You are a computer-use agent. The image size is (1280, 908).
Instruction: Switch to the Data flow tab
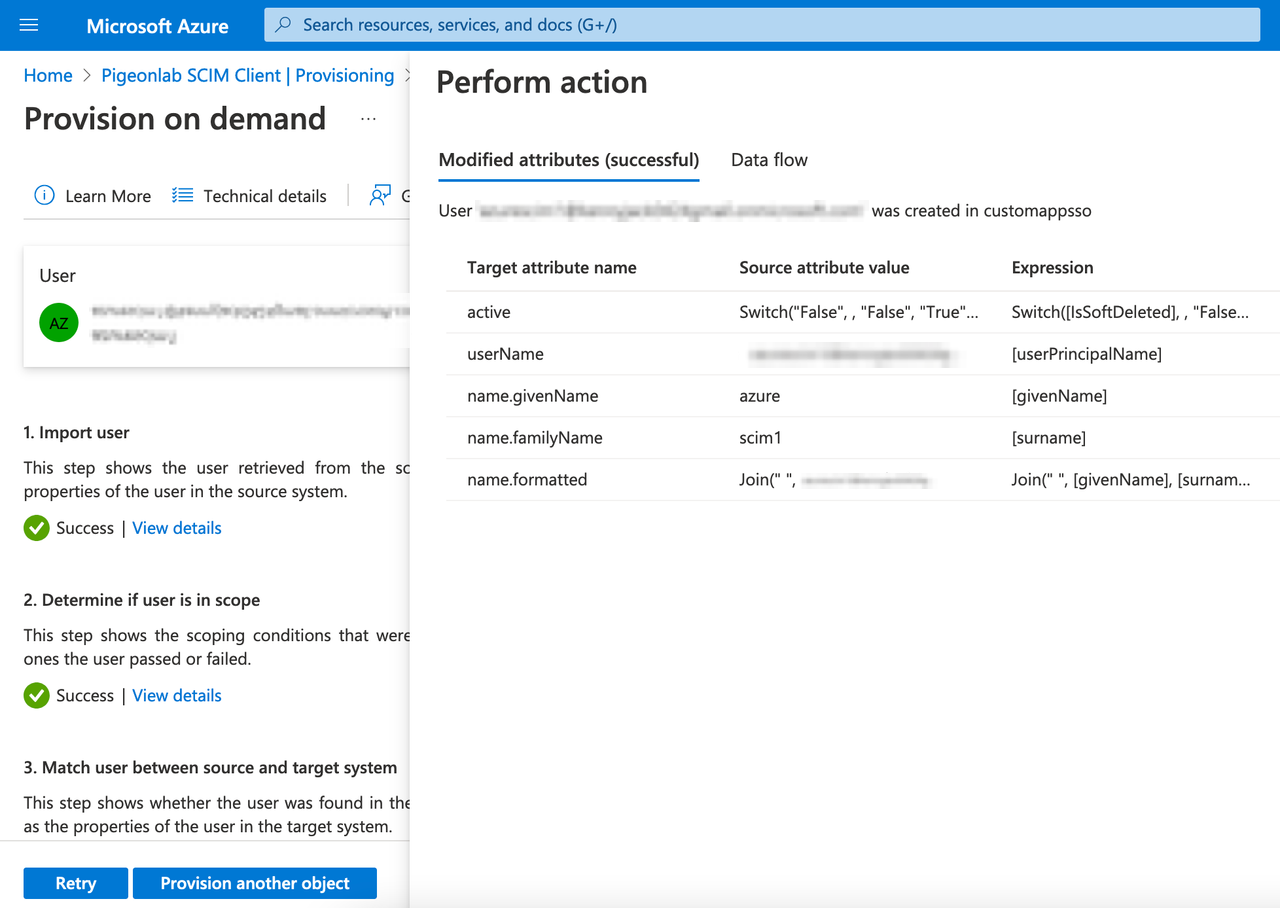point(769,160)
